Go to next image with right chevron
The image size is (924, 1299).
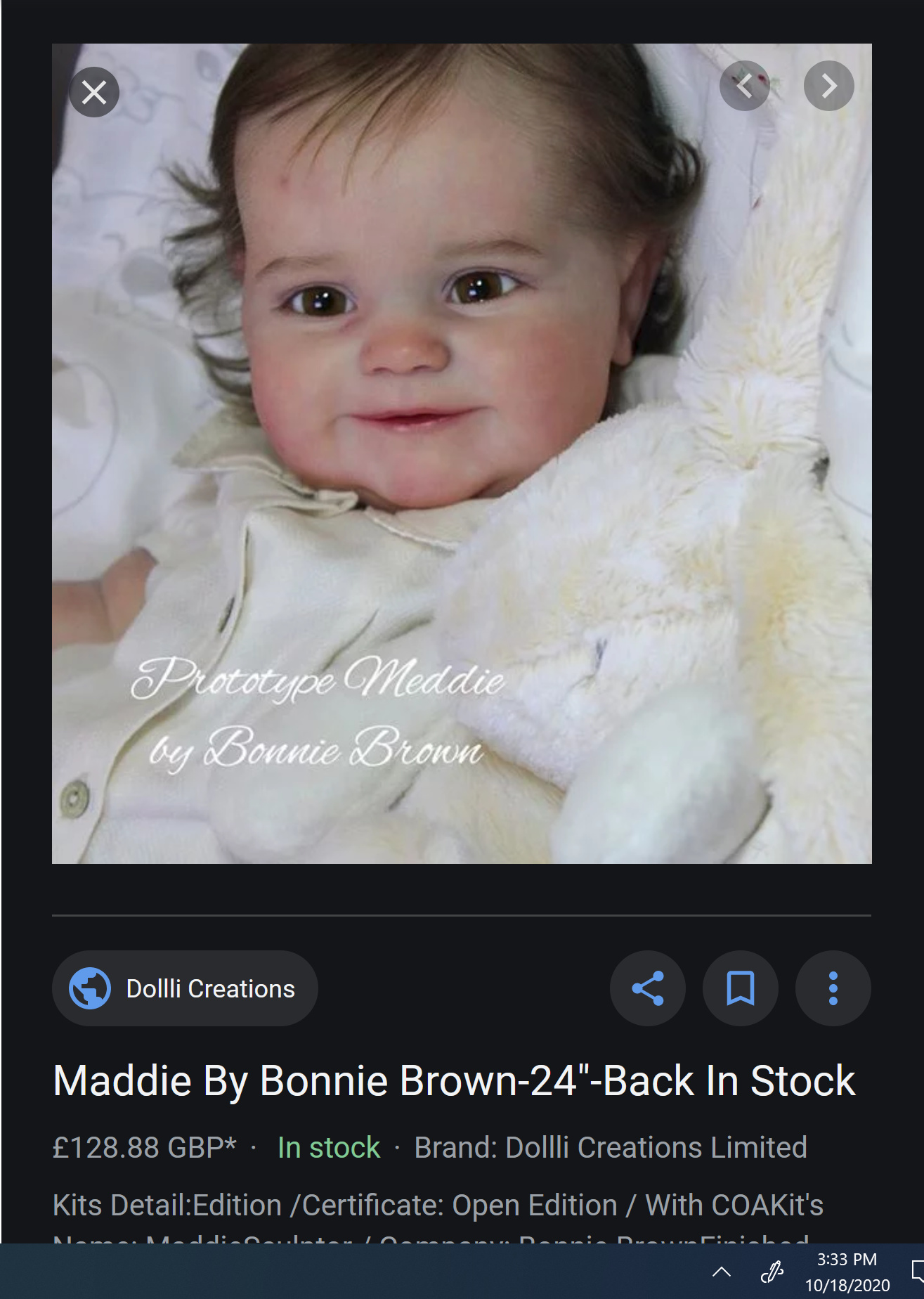[x=829, y=86]
